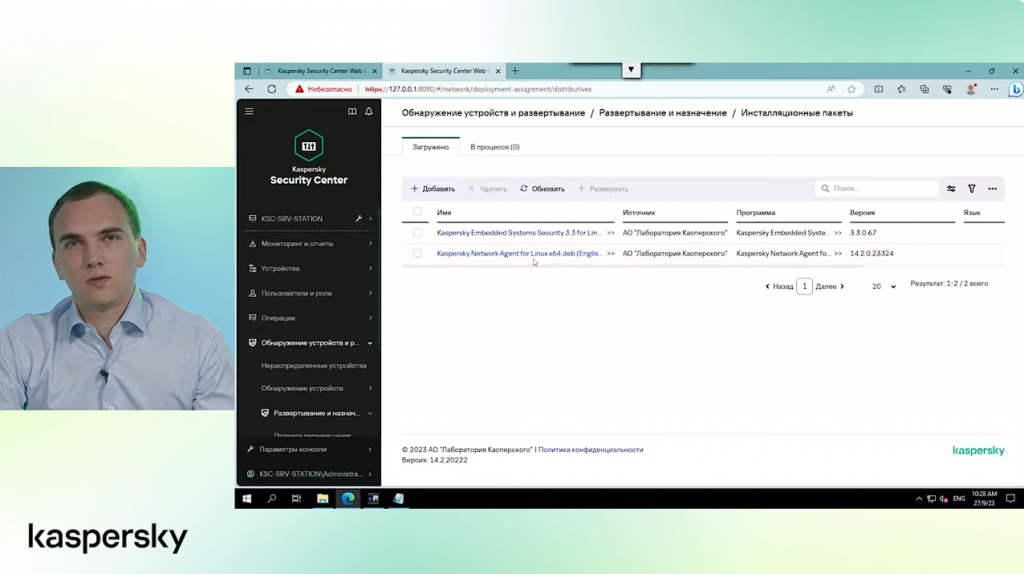Expand Устройства sidebar section
The height and width of the screenshot is (574, 1024).
[310, 268]
